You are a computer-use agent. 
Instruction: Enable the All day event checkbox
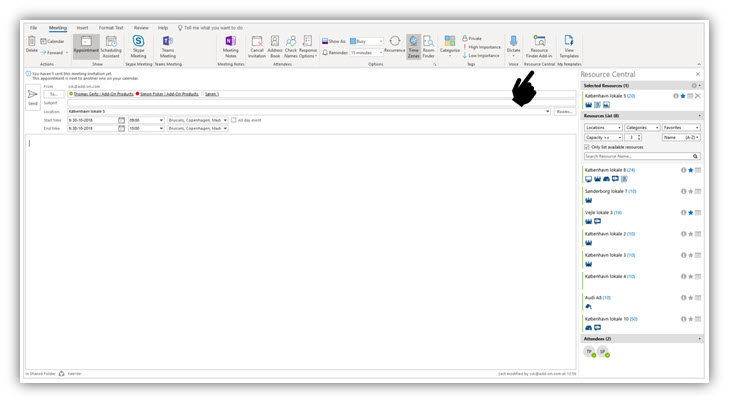click(234, 120)
